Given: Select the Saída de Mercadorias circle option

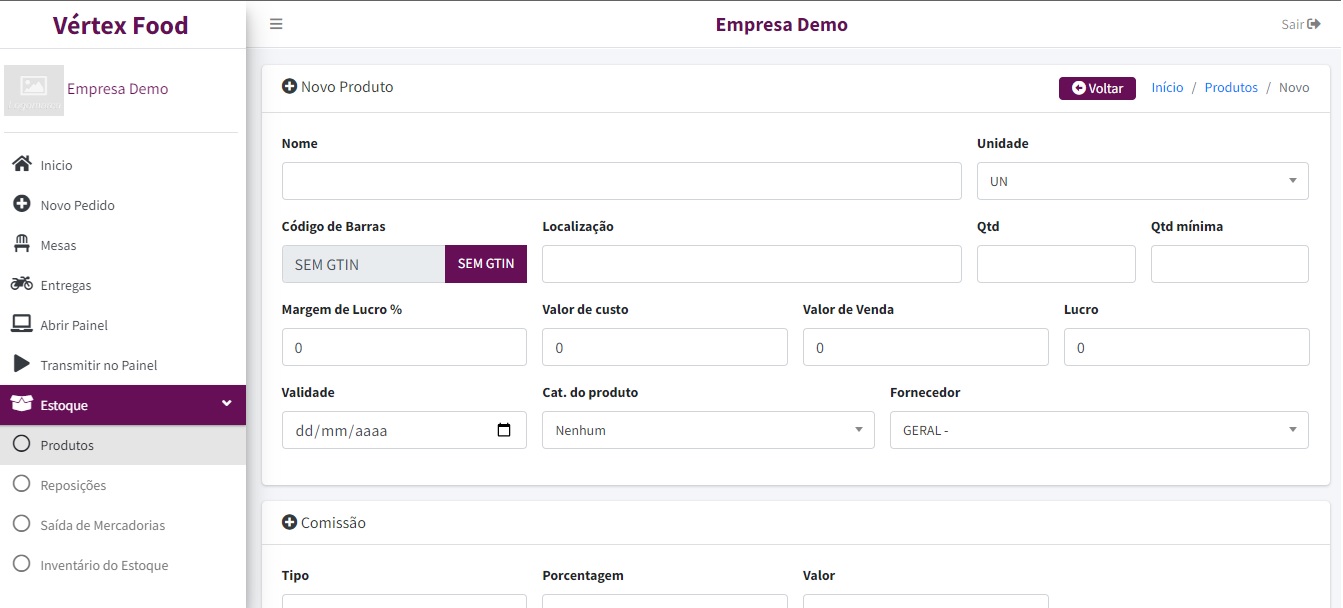Looking at the screenshot, I should click(x=21, y=524).
